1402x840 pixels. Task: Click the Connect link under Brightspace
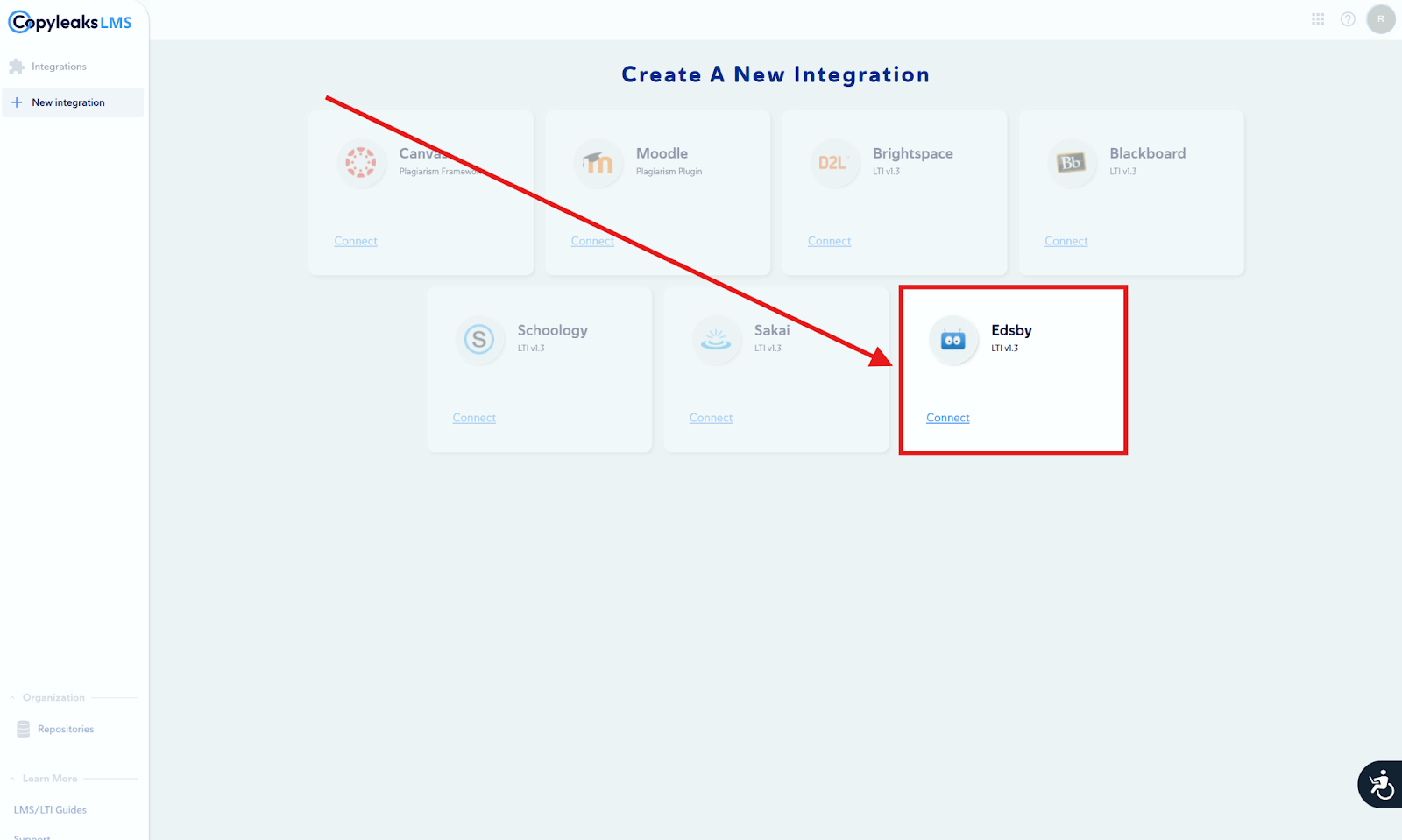pos(829,241)
